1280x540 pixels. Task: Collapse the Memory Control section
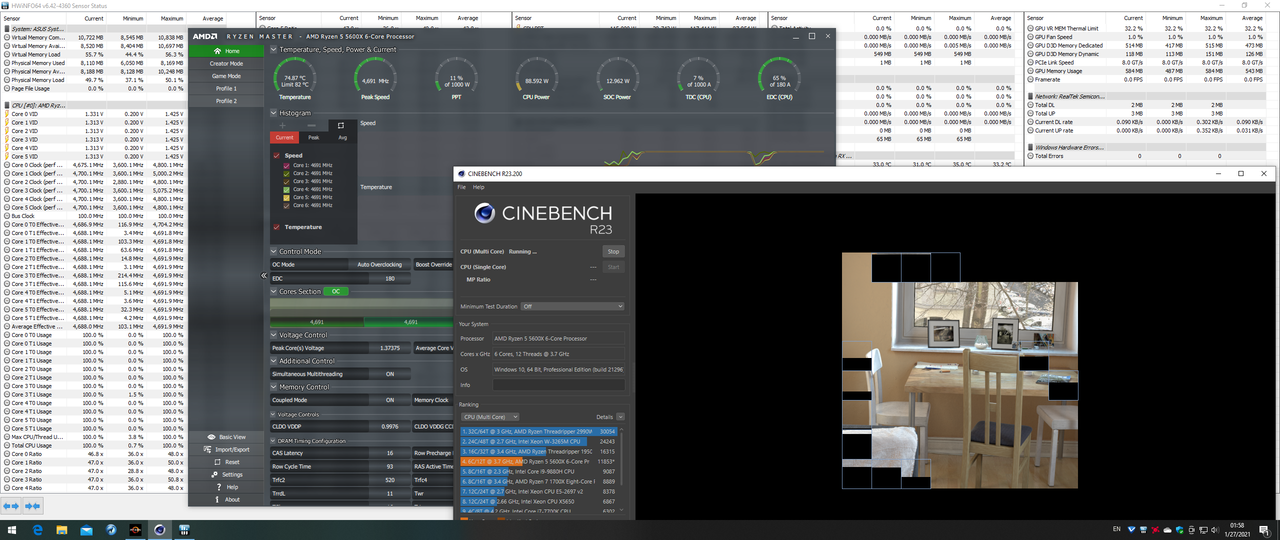click(275, 387)
